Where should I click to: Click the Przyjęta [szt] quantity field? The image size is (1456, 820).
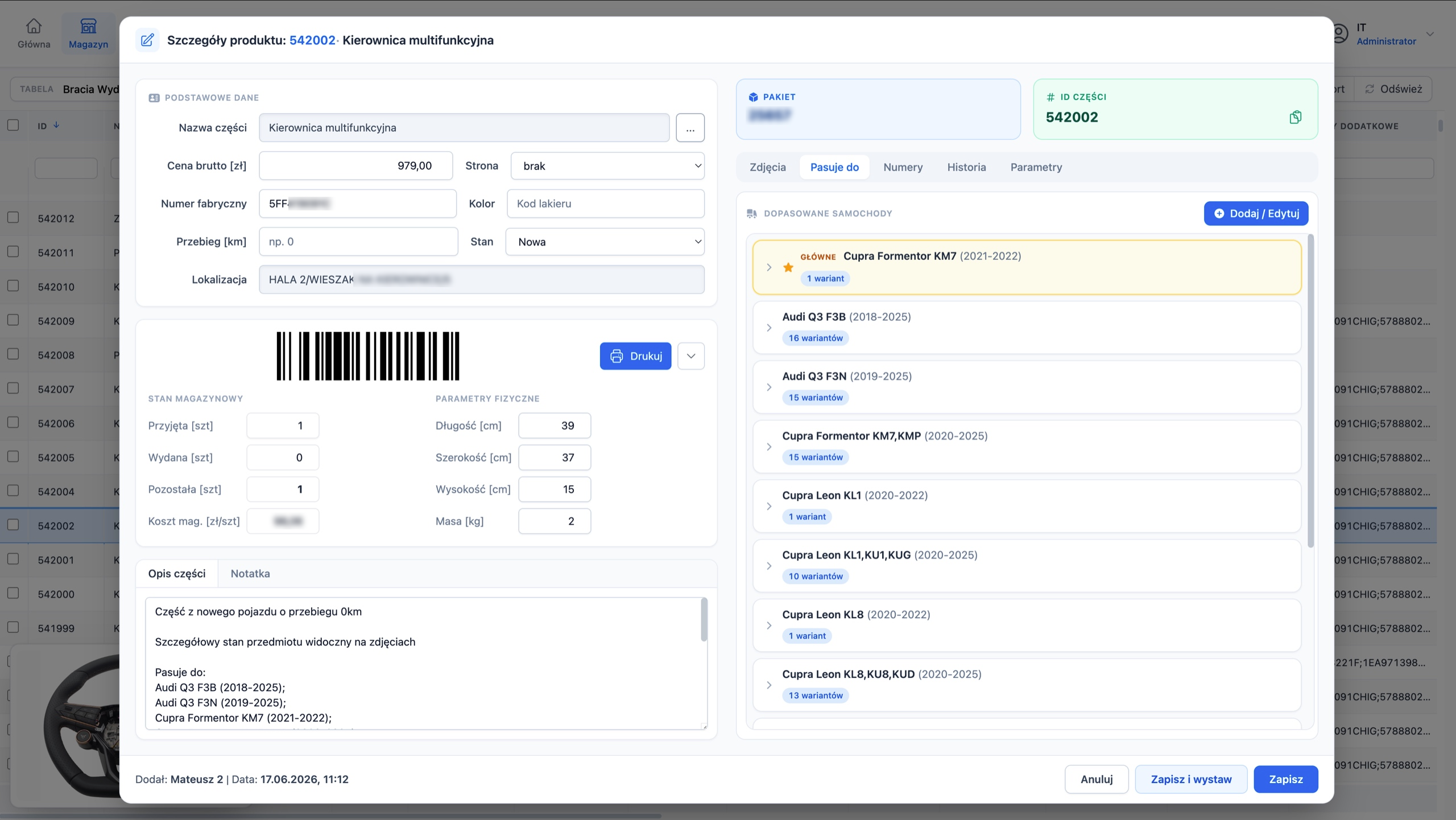tap(283, 425)
